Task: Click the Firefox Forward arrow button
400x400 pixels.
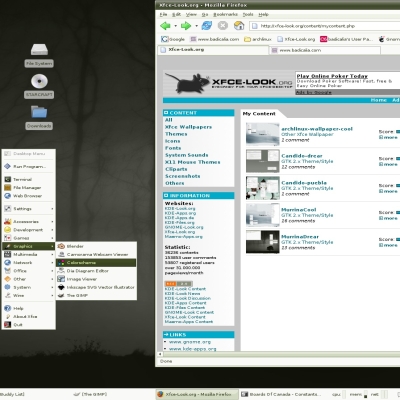Action: [x=186, y=25]
